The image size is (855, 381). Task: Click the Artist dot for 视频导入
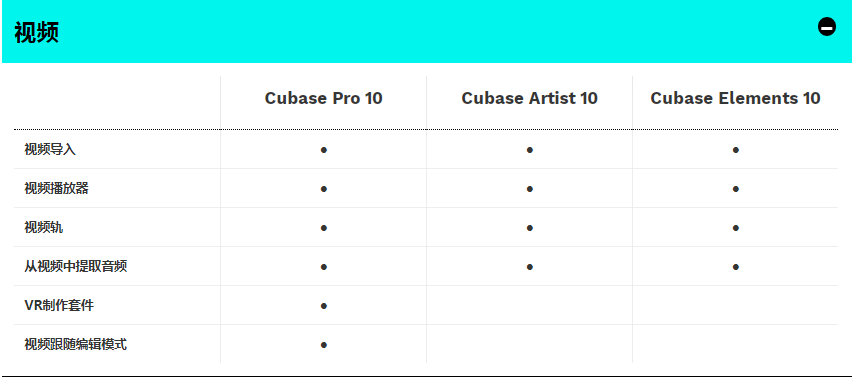coord(529,150)
